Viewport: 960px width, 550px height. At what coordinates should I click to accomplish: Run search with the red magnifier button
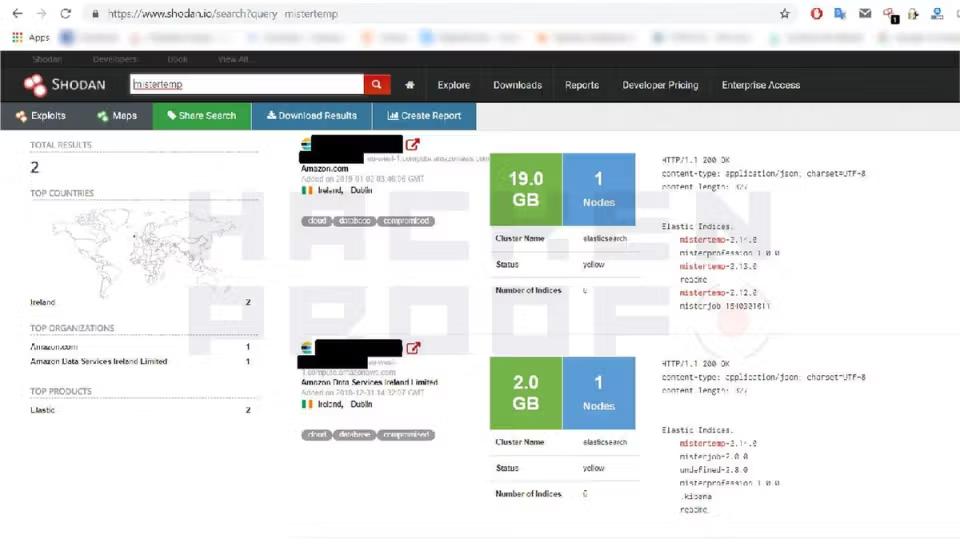pos(377,85)
